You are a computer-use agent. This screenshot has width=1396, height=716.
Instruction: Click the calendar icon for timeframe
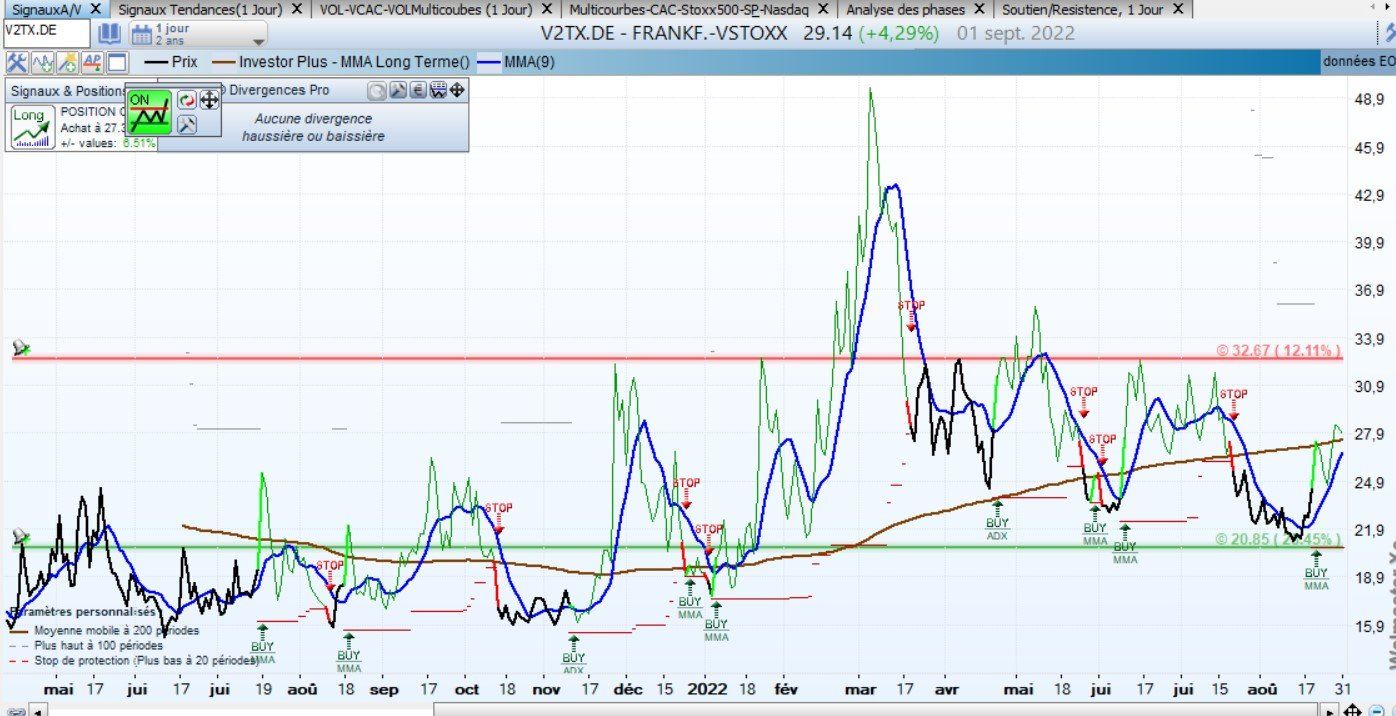[x=141, y=34]
